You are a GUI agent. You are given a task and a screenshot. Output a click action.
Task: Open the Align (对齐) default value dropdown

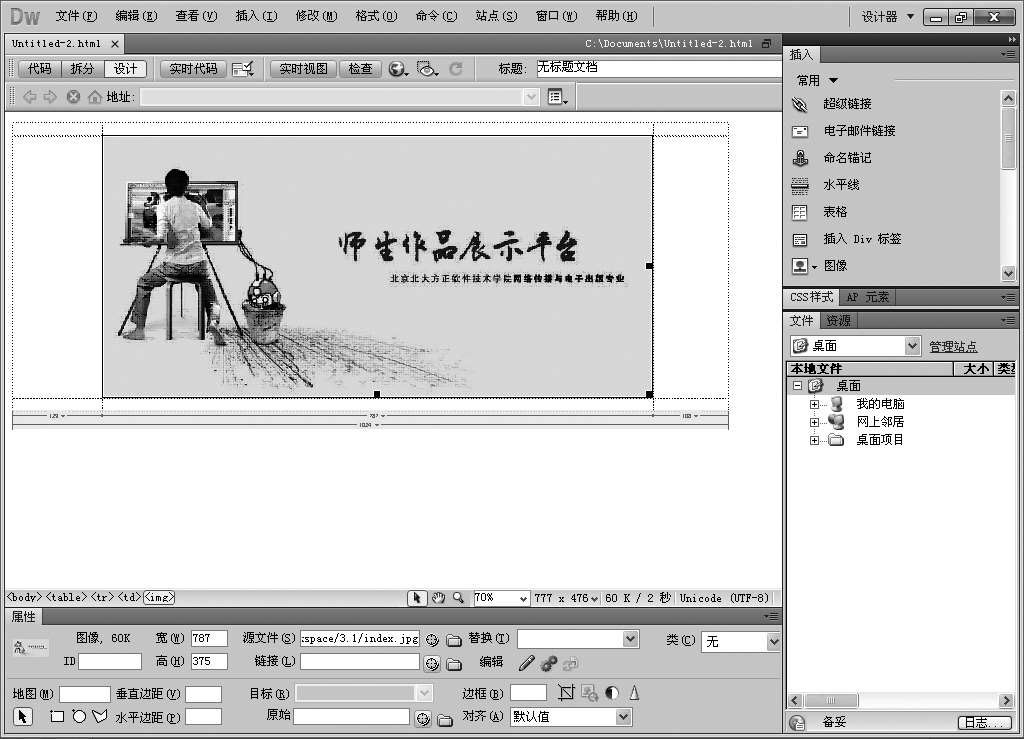tap(624, 717)
